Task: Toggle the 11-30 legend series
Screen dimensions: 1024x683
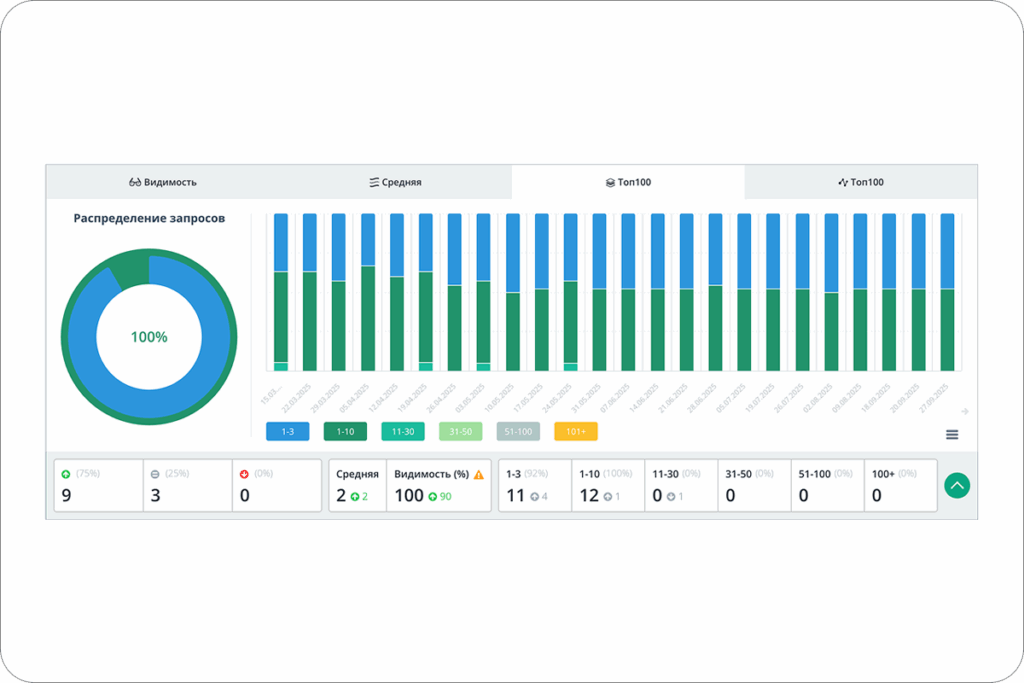Action: coord(403,432)
